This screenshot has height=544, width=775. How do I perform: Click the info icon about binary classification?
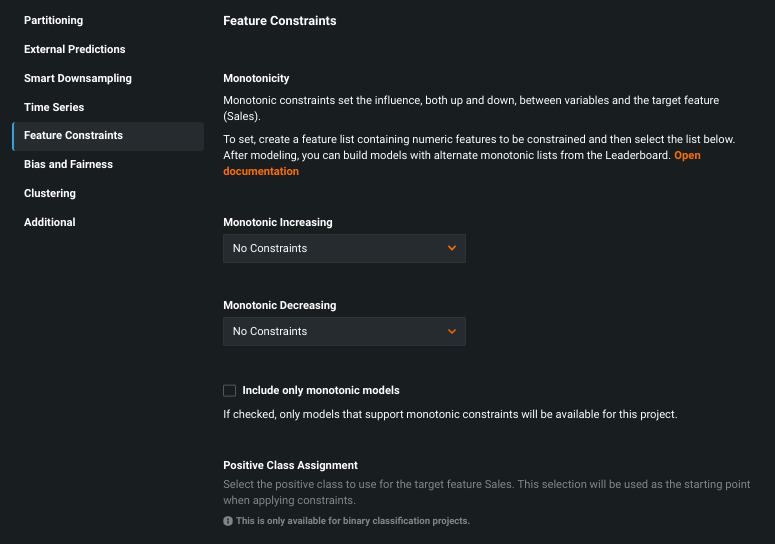pos(227,521)
